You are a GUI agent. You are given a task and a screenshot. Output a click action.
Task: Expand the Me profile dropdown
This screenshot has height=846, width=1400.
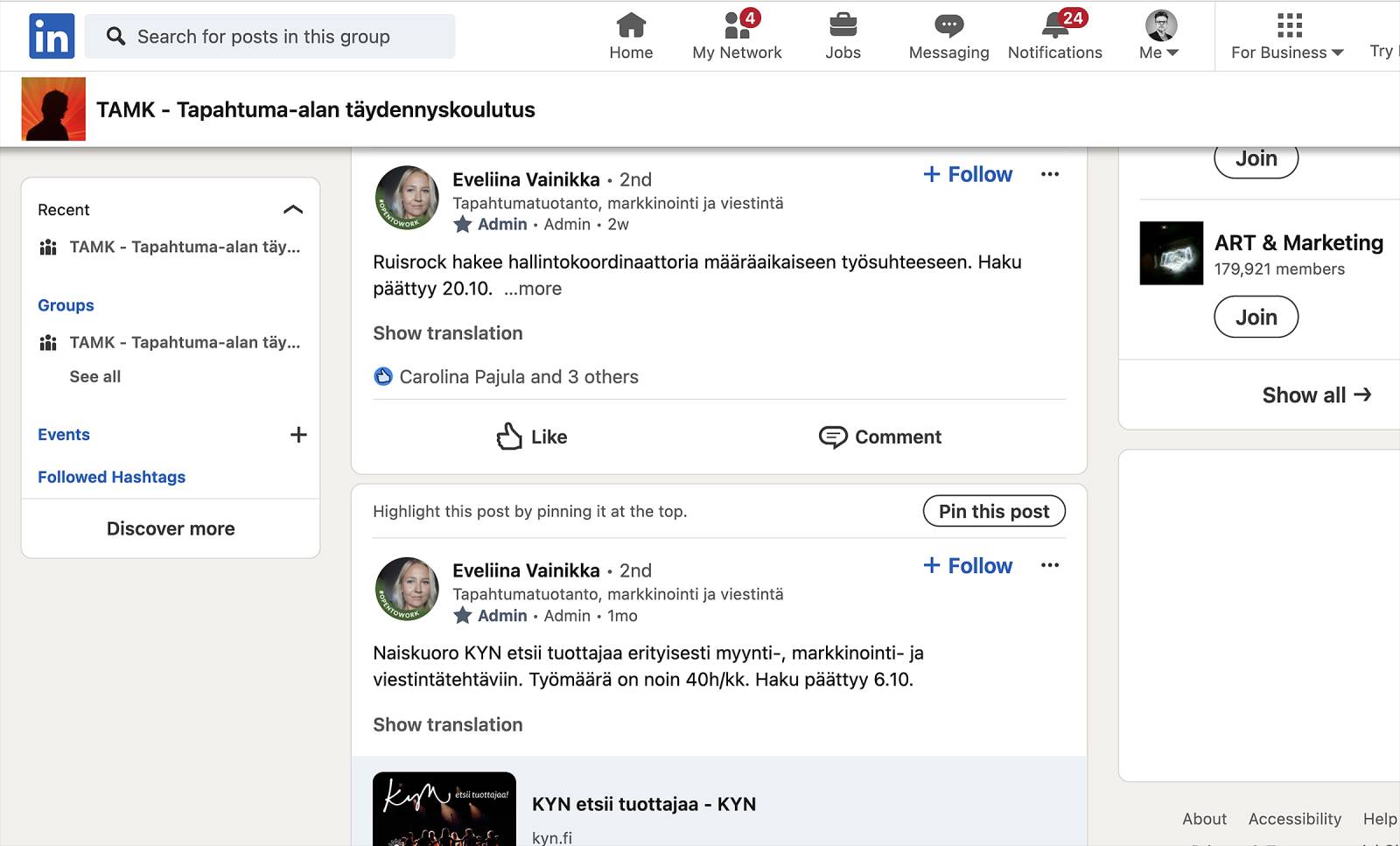(1160, 36)
